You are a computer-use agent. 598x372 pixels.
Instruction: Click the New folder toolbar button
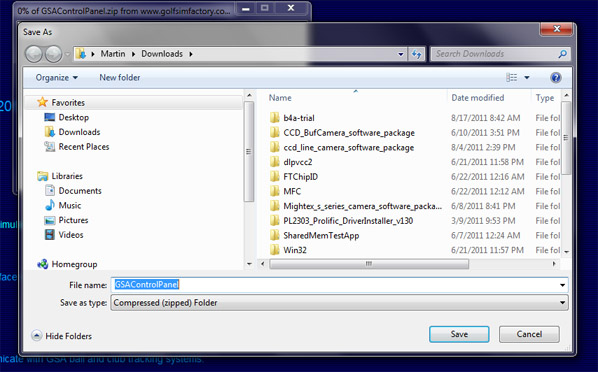click(x=120, y=77)
